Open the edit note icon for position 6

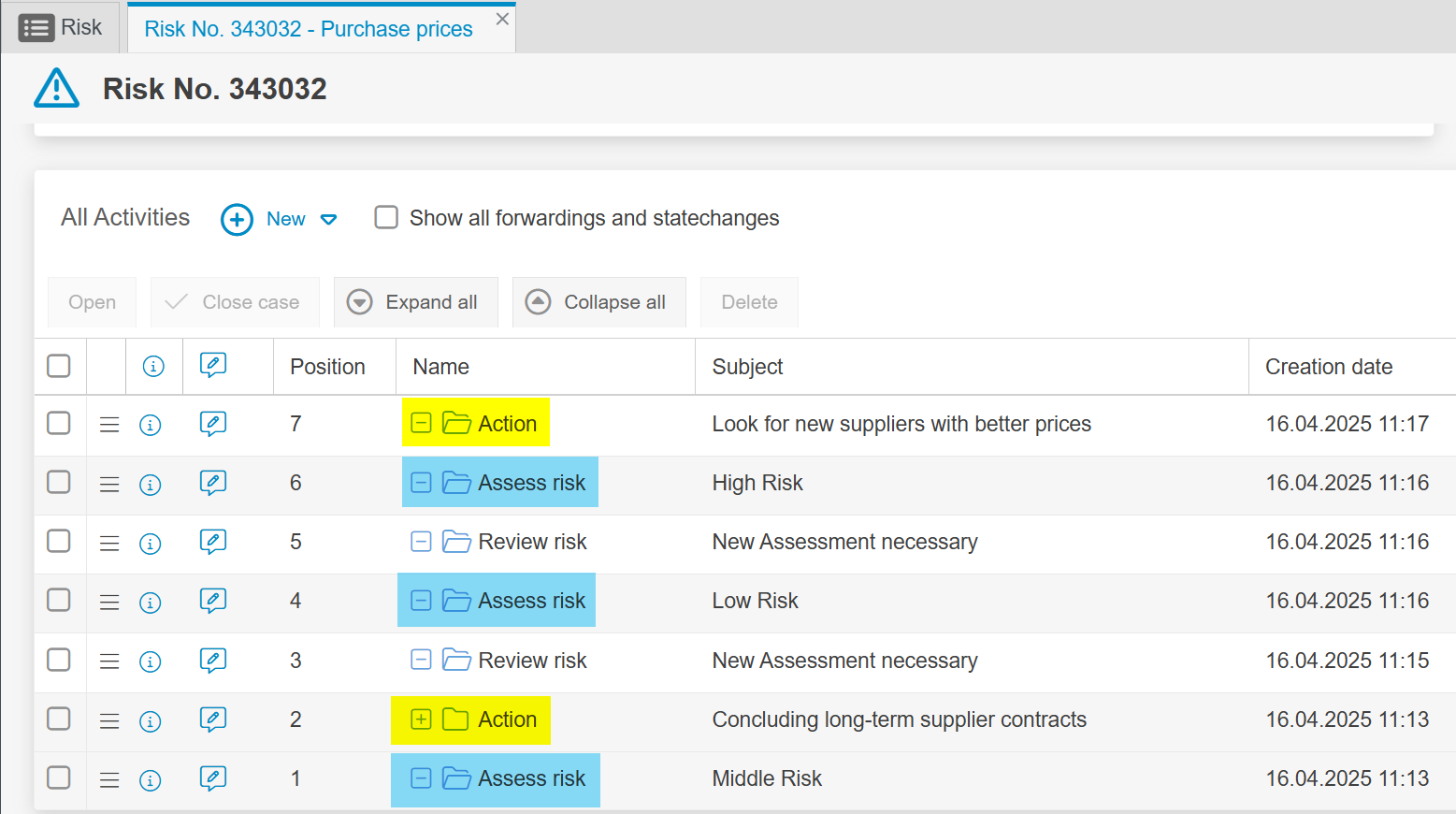point(213,483)
